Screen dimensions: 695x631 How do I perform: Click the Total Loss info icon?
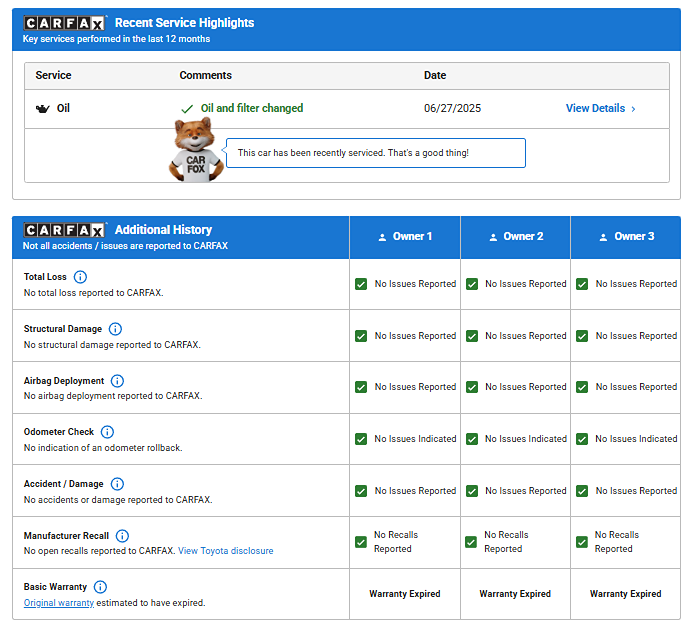(81, 277)
